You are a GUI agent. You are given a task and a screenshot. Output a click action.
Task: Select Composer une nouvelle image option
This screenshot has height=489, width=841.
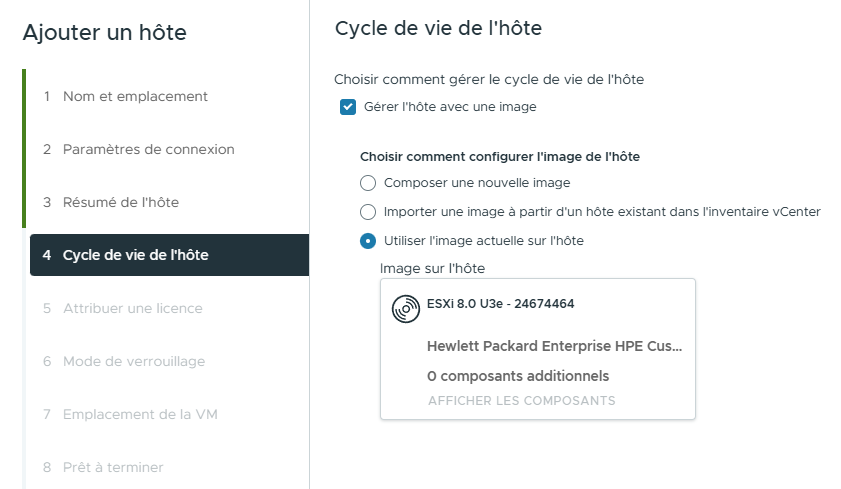pos(368,183)
